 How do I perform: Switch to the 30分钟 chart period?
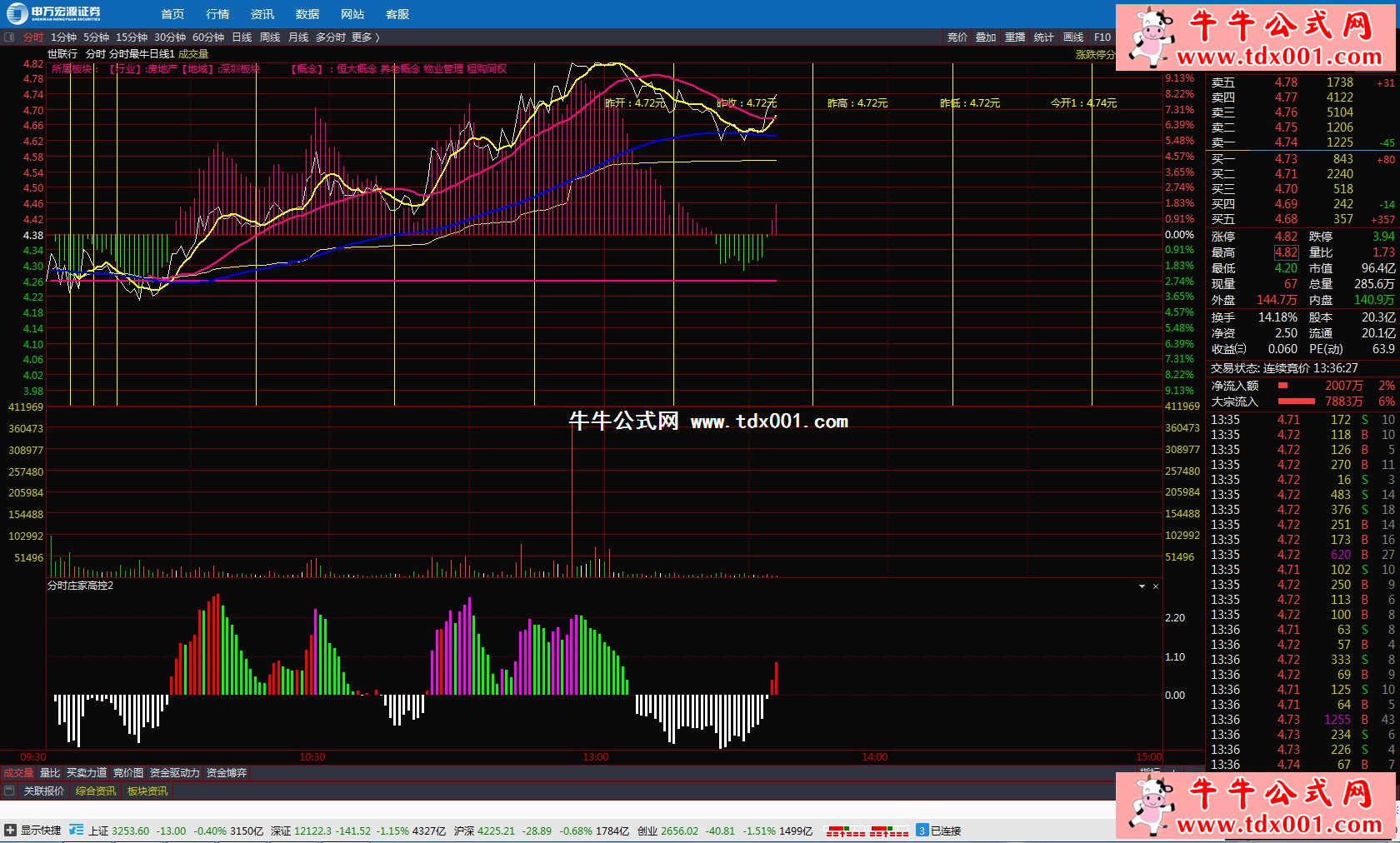click(x=170, y=37)
